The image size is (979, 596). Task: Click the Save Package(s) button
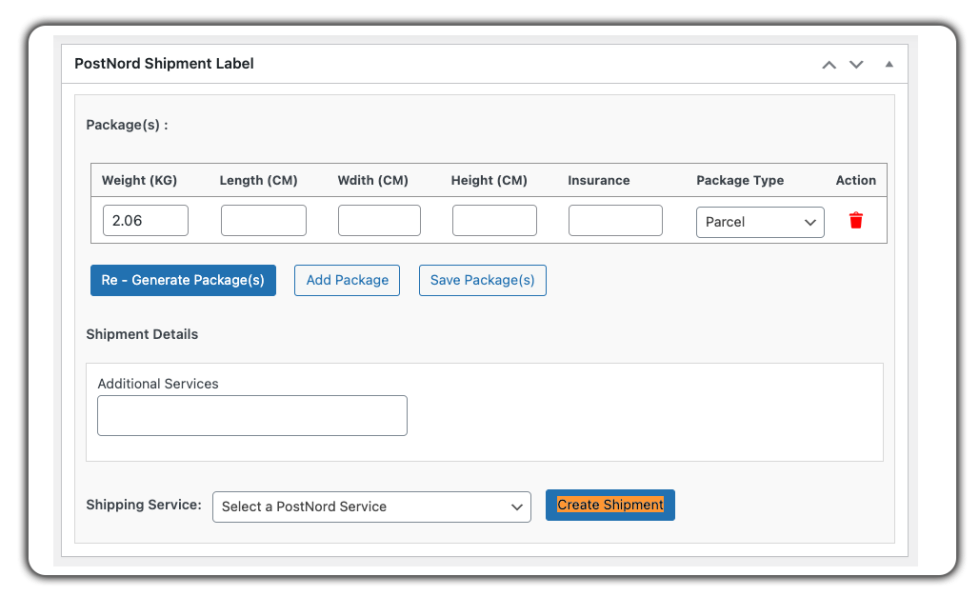pyautogui.click(x=483, y=280)
